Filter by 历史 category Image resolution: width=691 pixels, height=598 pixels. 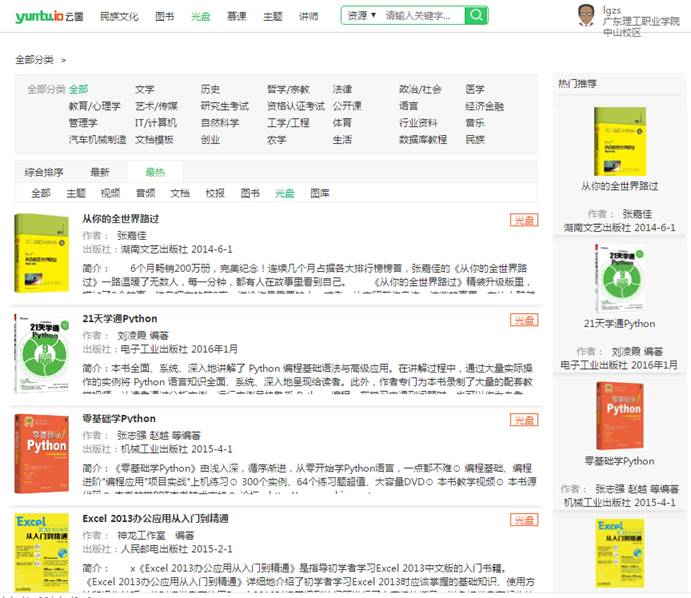pos(210,89)
